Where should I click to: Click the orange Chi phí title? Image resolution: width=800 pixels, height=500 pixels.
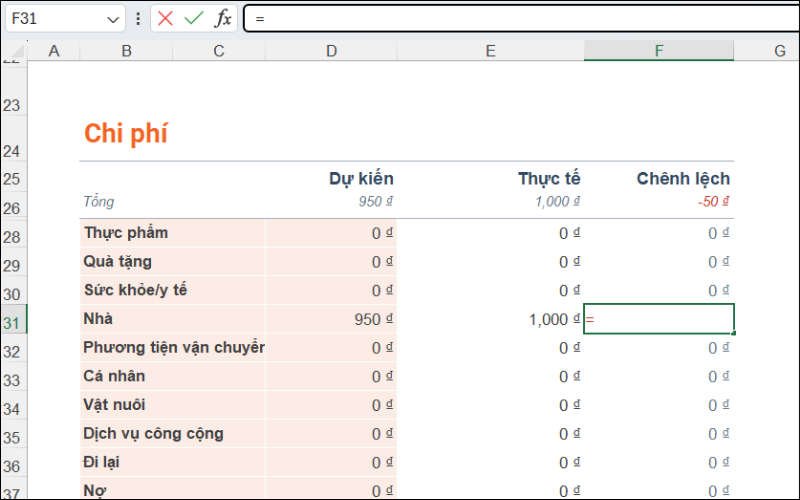pos(126,134)
